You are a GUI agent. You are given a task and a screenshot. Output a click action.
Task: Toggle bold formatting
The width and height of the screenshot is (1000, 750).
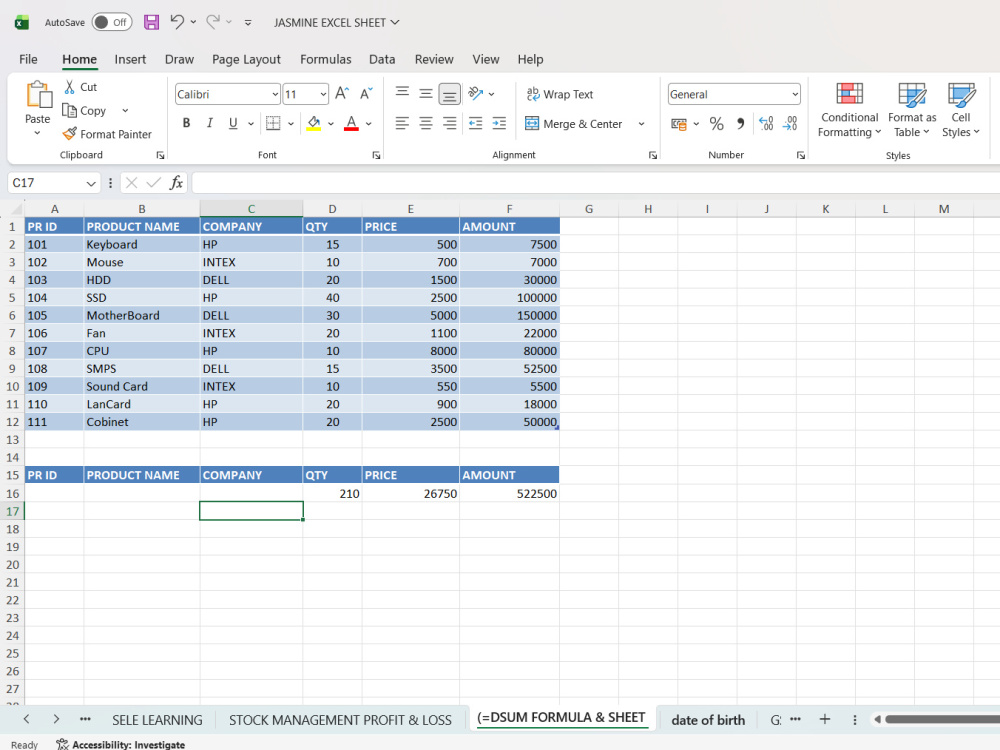tap(186, 123)
